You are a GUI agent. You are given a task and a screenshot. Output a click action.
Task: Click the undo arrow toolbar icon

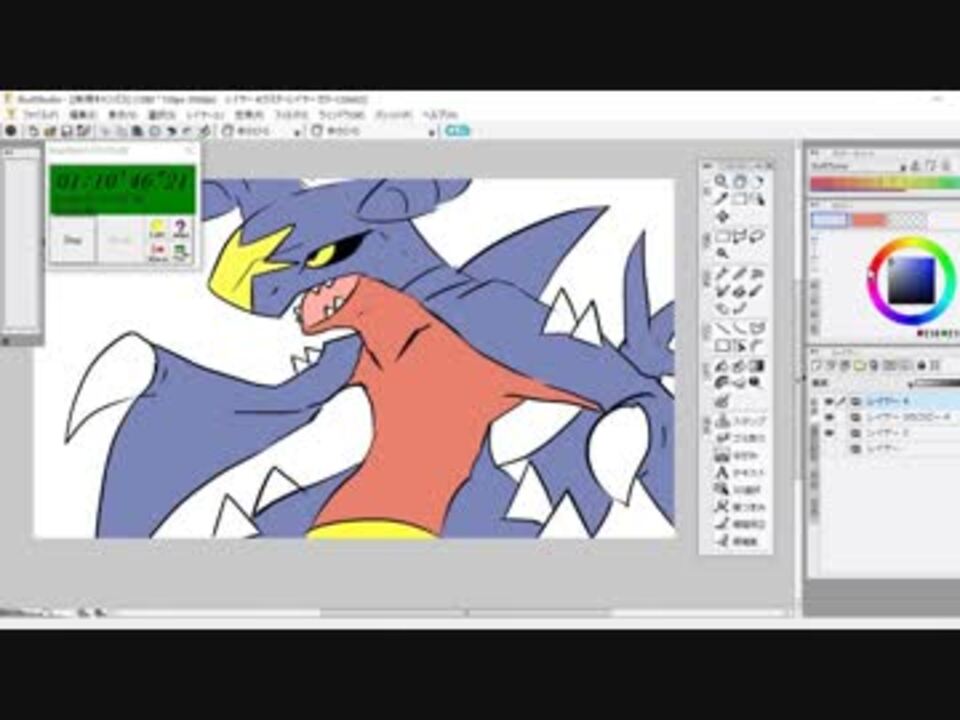click(x=172, y=131)
